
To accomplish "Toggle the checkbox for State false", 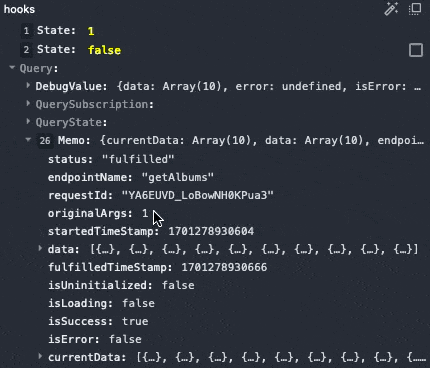I will pyautogui.click(x=416, y=50).
